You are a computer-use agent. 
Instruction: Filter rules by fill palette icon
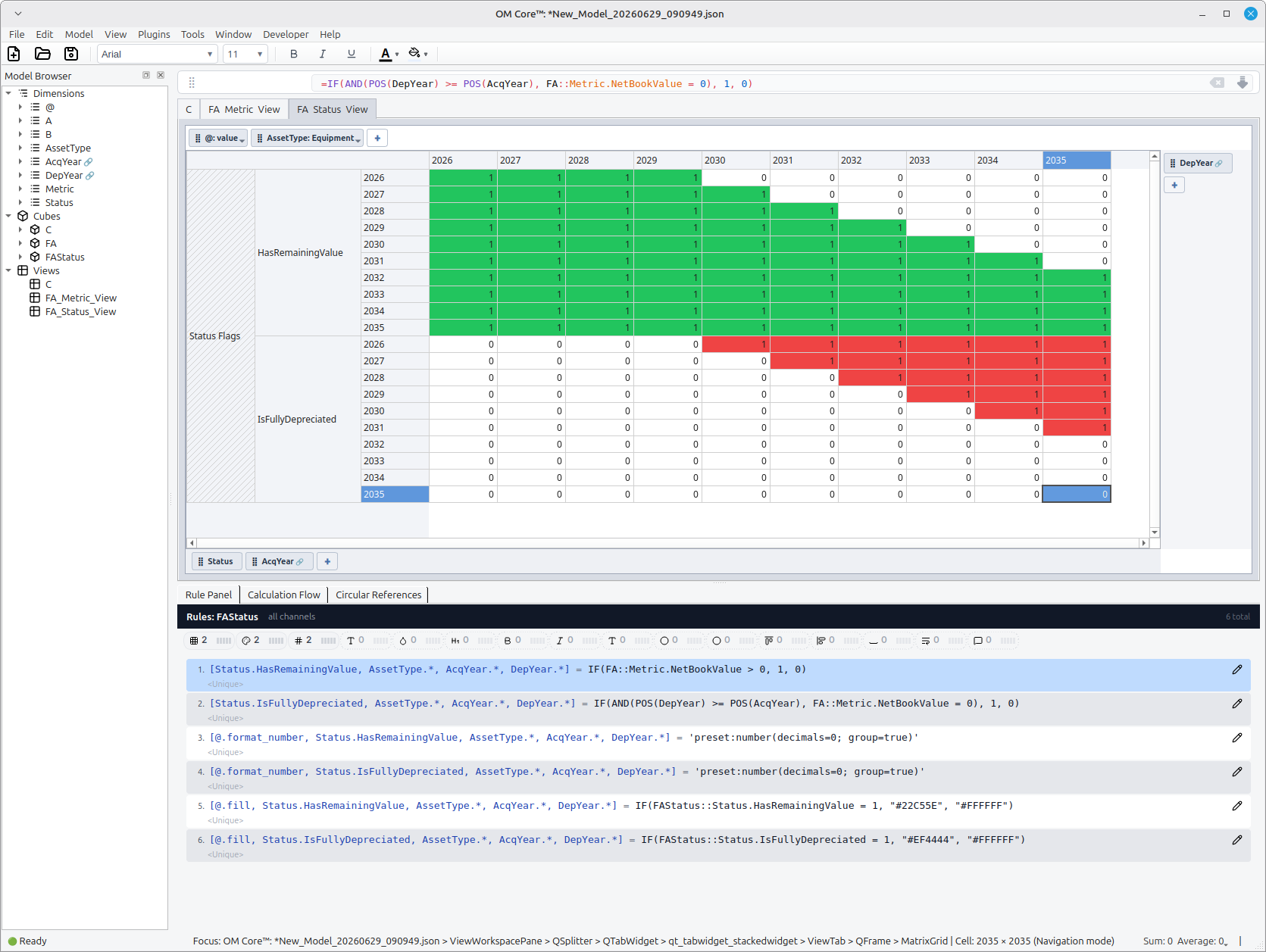(246, 641)
